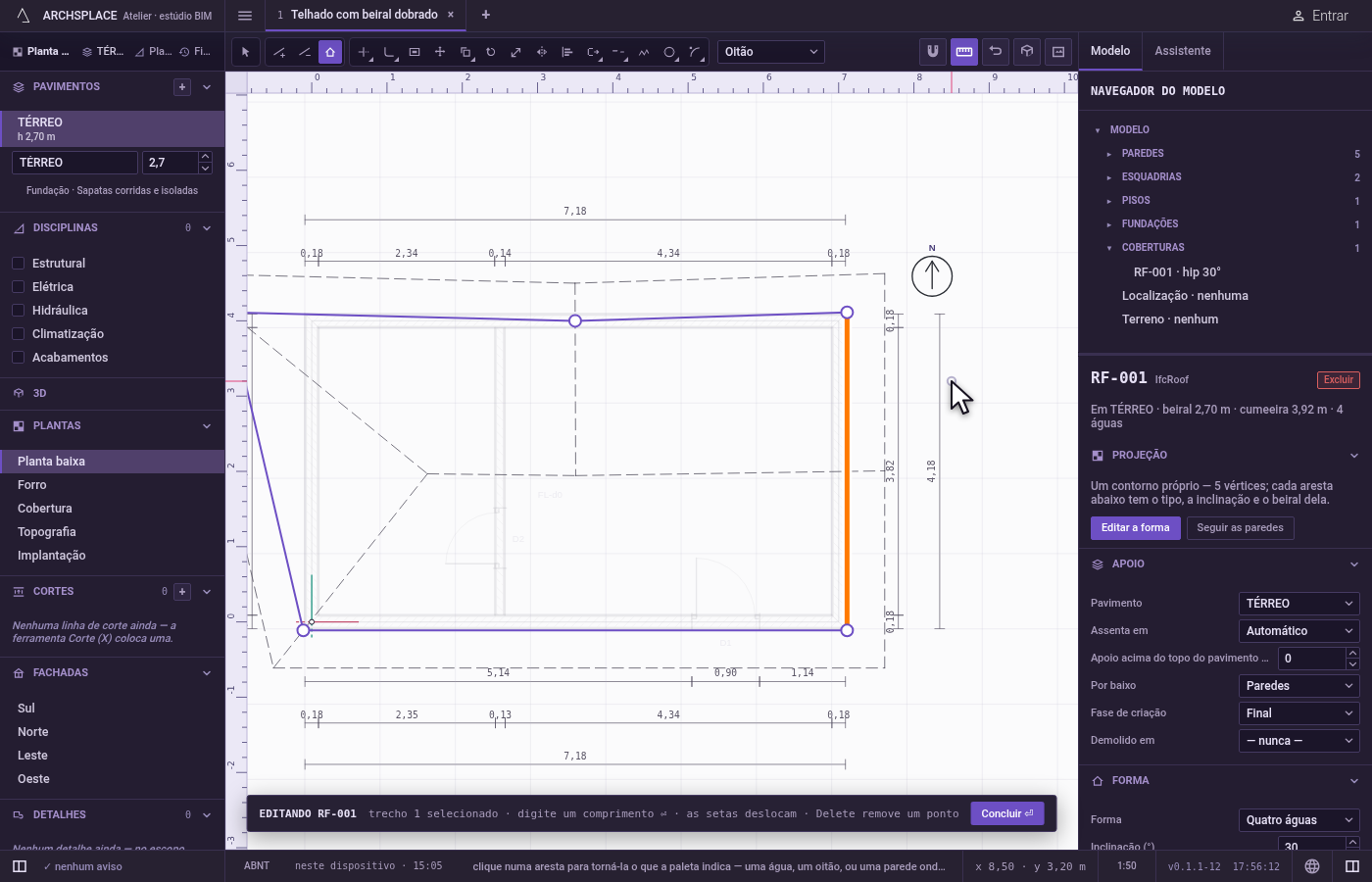Open the Cobertura plan view

45,509
